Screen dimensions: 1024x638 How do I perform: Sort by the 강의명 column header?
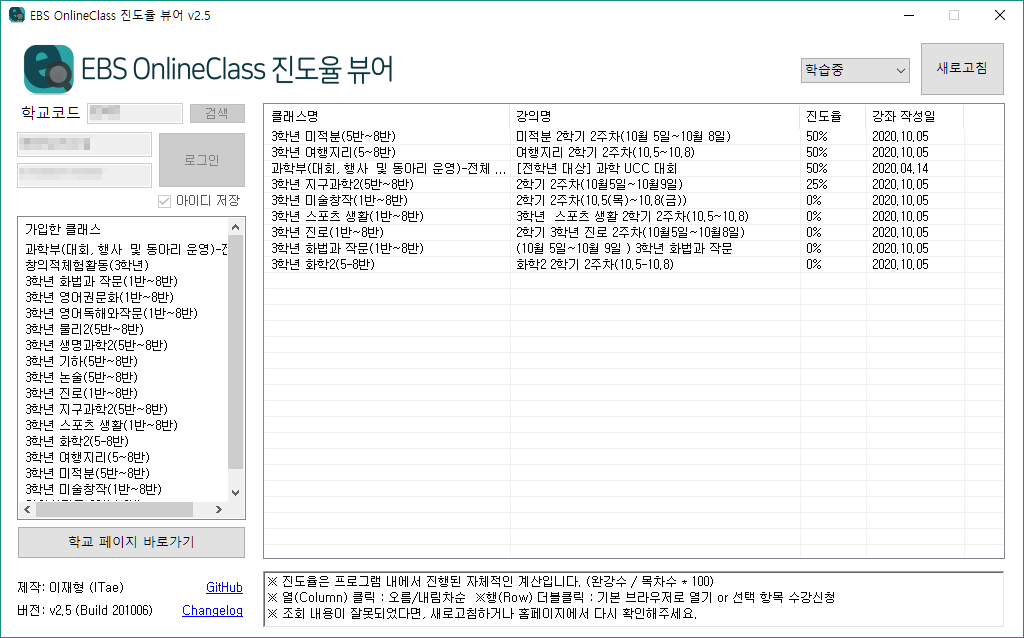coord(654,116)
